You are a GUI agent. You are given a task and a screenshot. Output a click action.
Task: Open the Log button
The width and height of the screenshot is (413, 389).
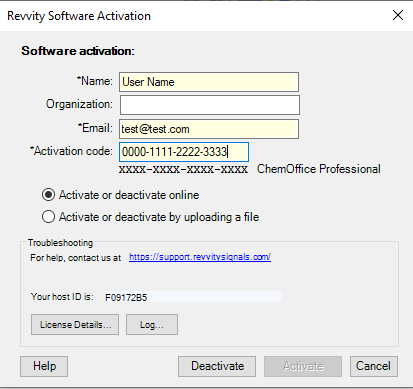152,324
